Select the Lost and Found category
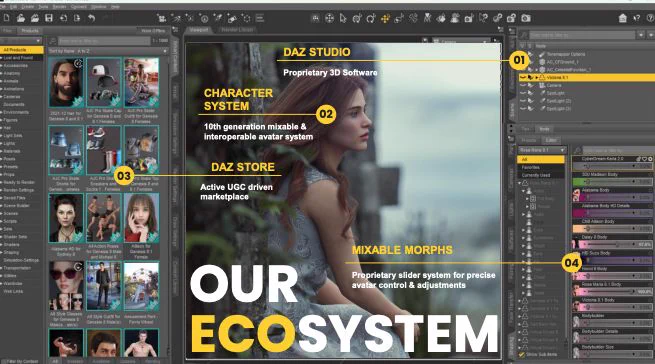The height and width of the screenshot is (364, 655). tap(22, 58)
